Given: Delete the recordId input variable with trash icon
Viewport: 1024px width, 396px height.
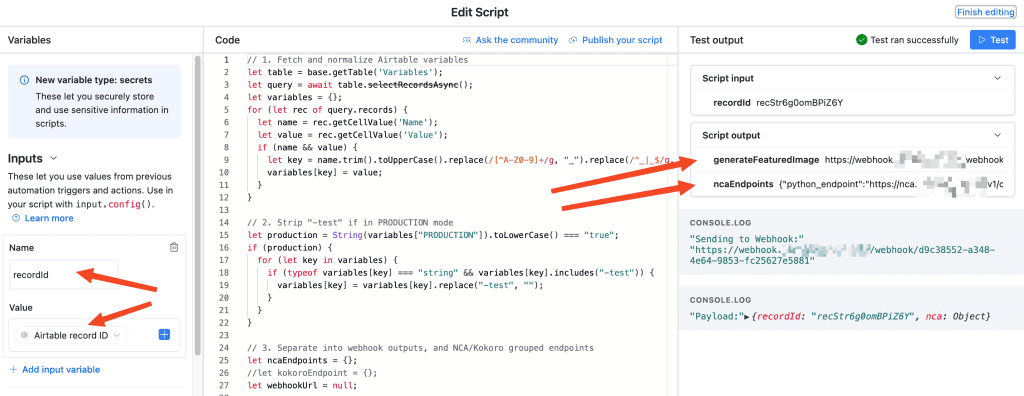Looking at the screenshot, I should (x=174, y=248).
